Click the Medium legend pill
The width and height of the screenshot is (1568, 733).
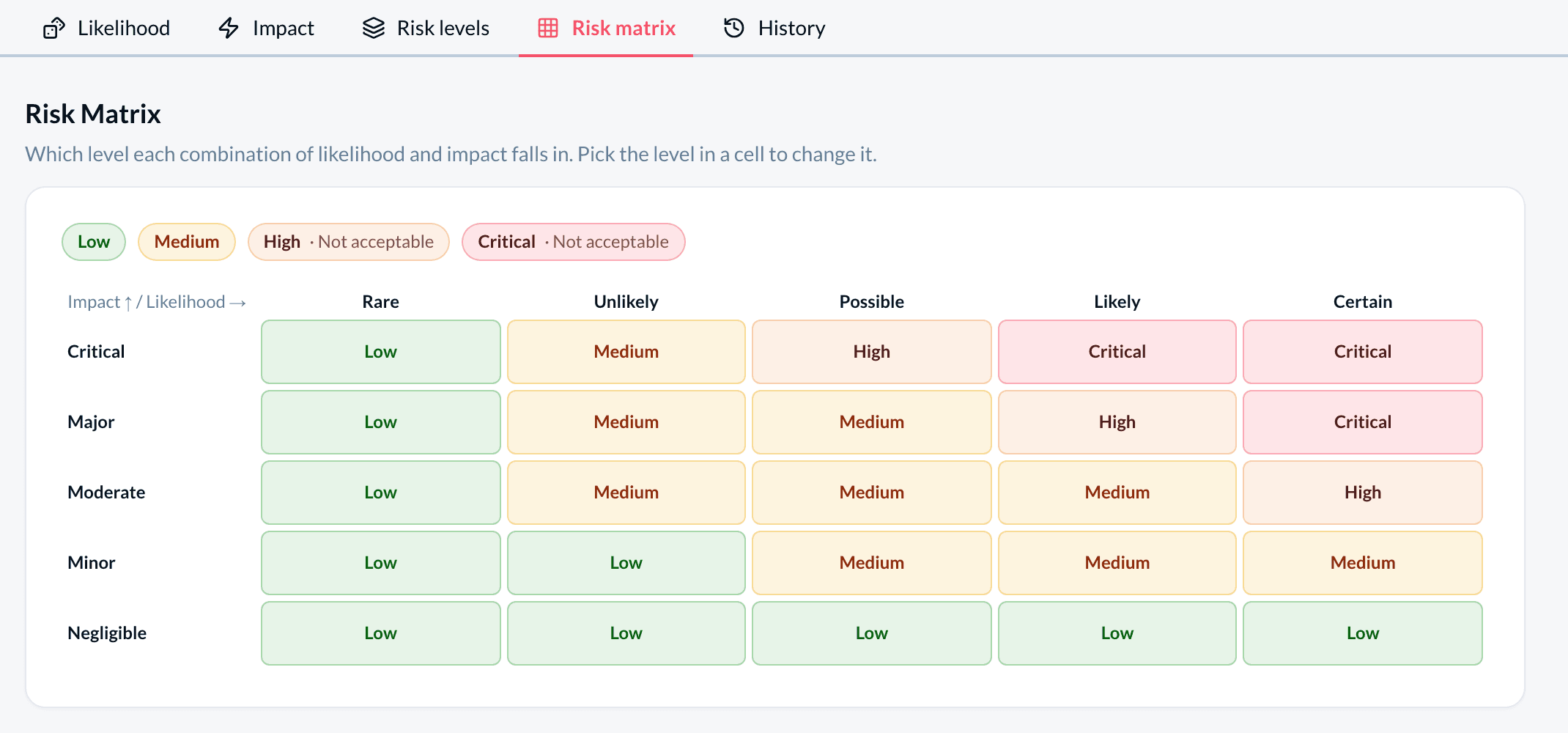tap(187, 242)
